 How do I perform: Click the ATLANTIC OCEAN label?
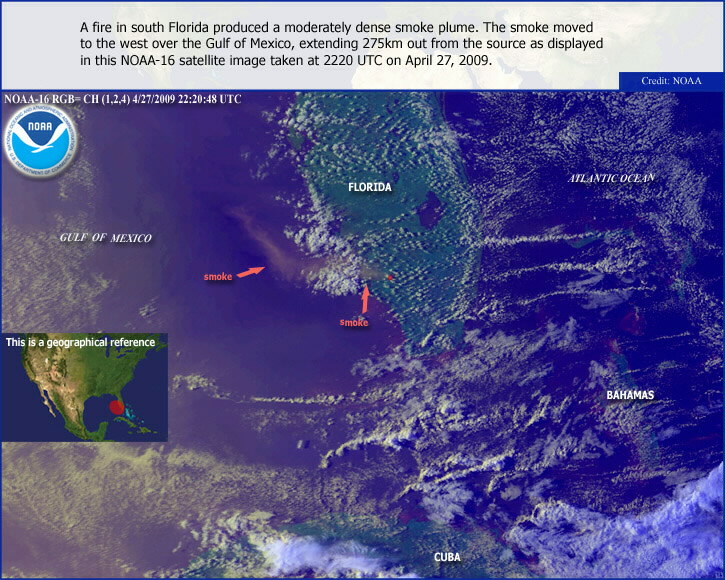(x=611, y=178)
